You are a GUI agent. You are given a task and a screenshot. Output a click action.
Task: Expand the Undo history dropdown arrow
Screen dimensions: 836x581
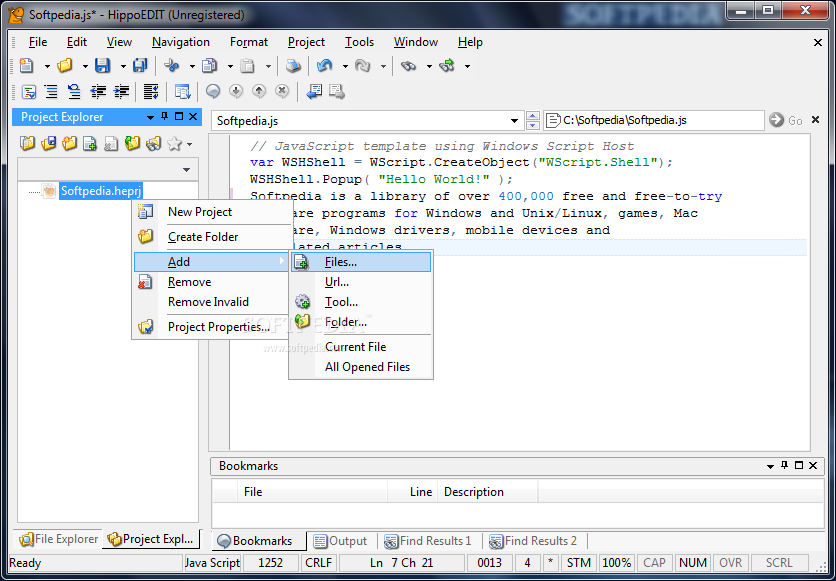[x=345, y=66]
